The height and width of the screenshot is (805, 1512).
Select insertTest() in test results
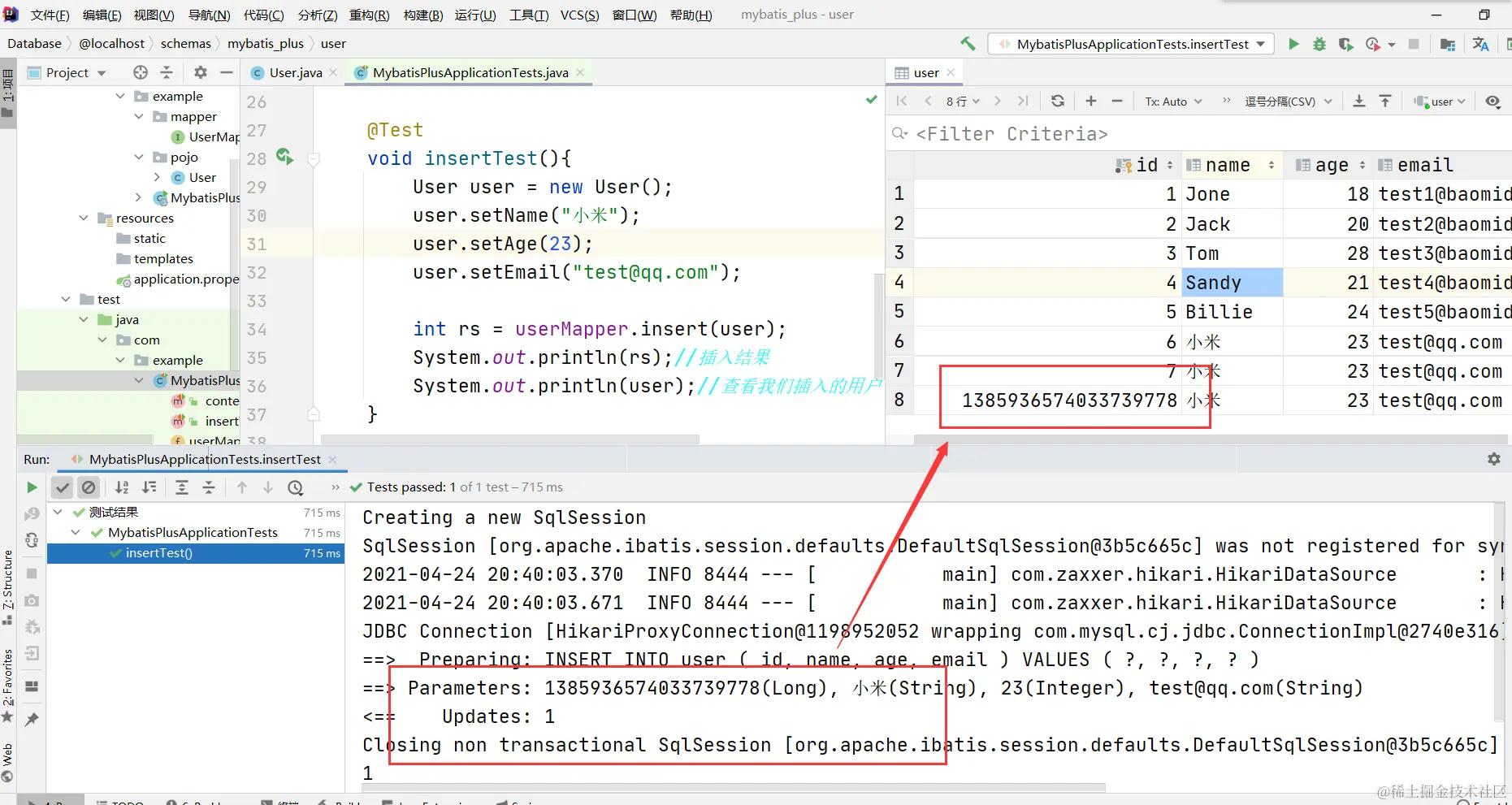coord(195,553)
